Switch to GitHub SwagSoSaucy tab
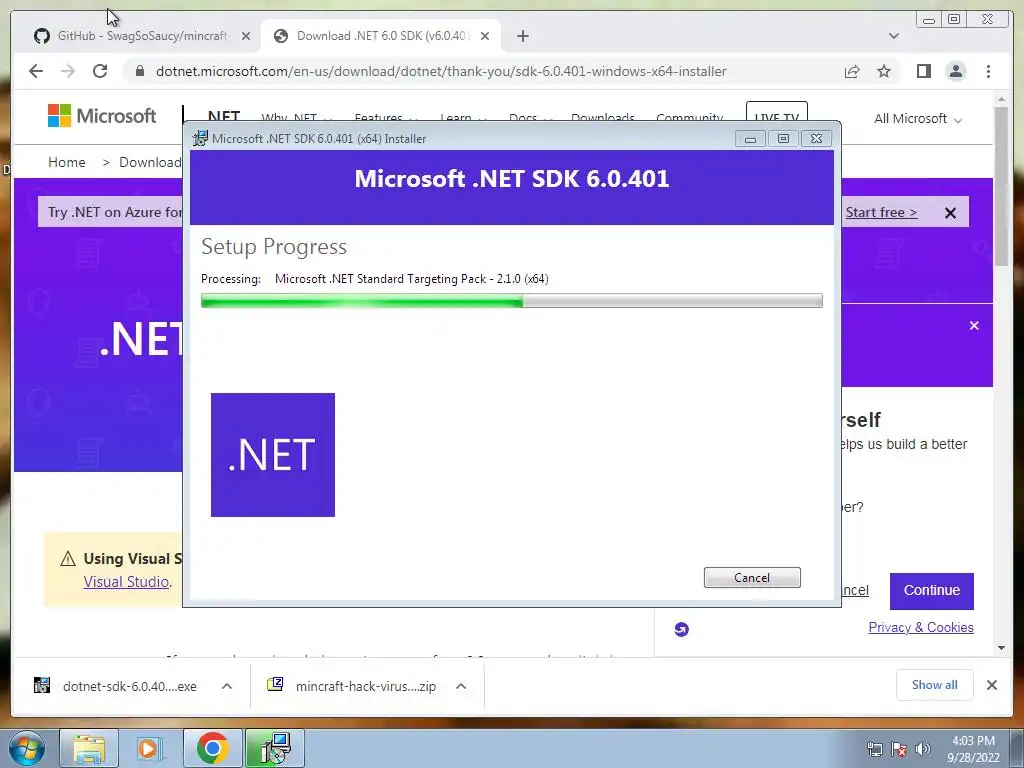The image size is (1024, 768). [142, 36]
